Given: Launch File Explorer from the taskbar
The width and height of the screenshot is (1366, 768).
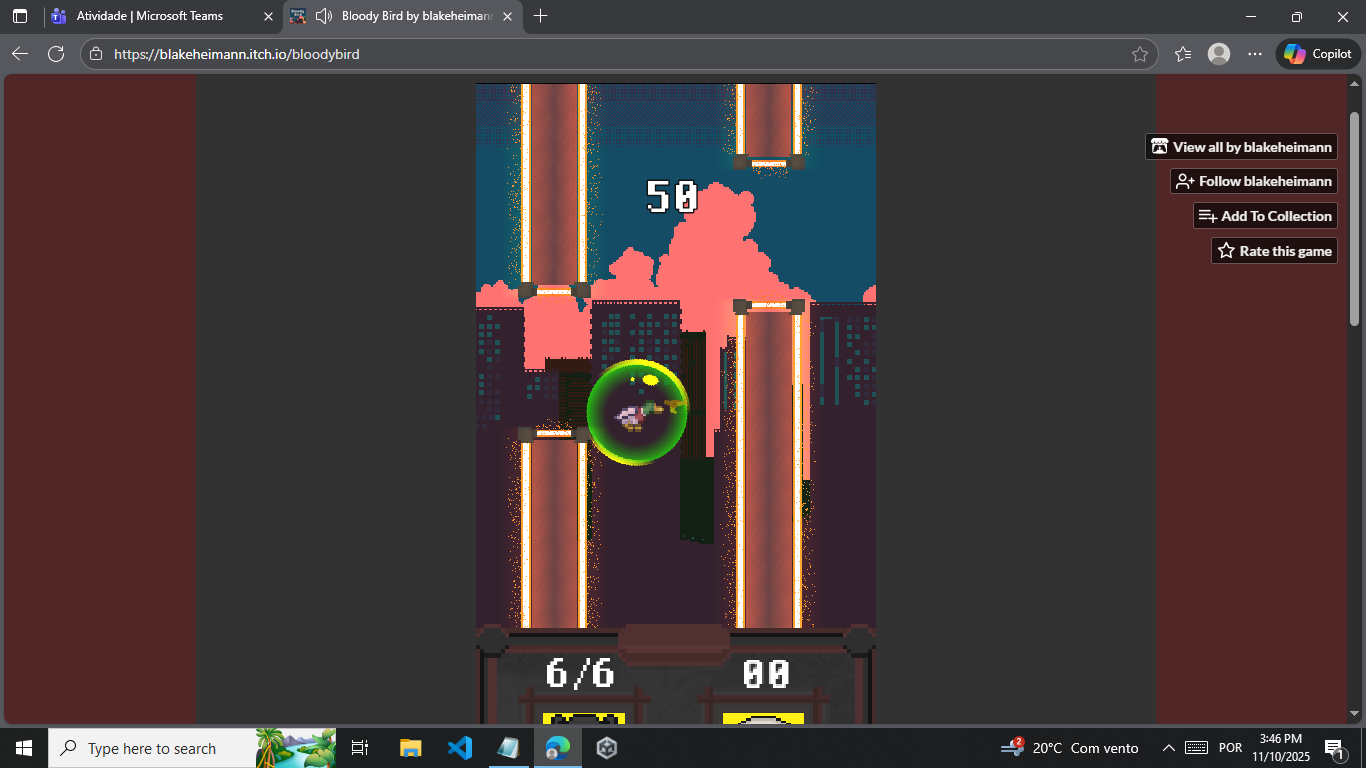Looking at the screenshot, I should (410, 748).
